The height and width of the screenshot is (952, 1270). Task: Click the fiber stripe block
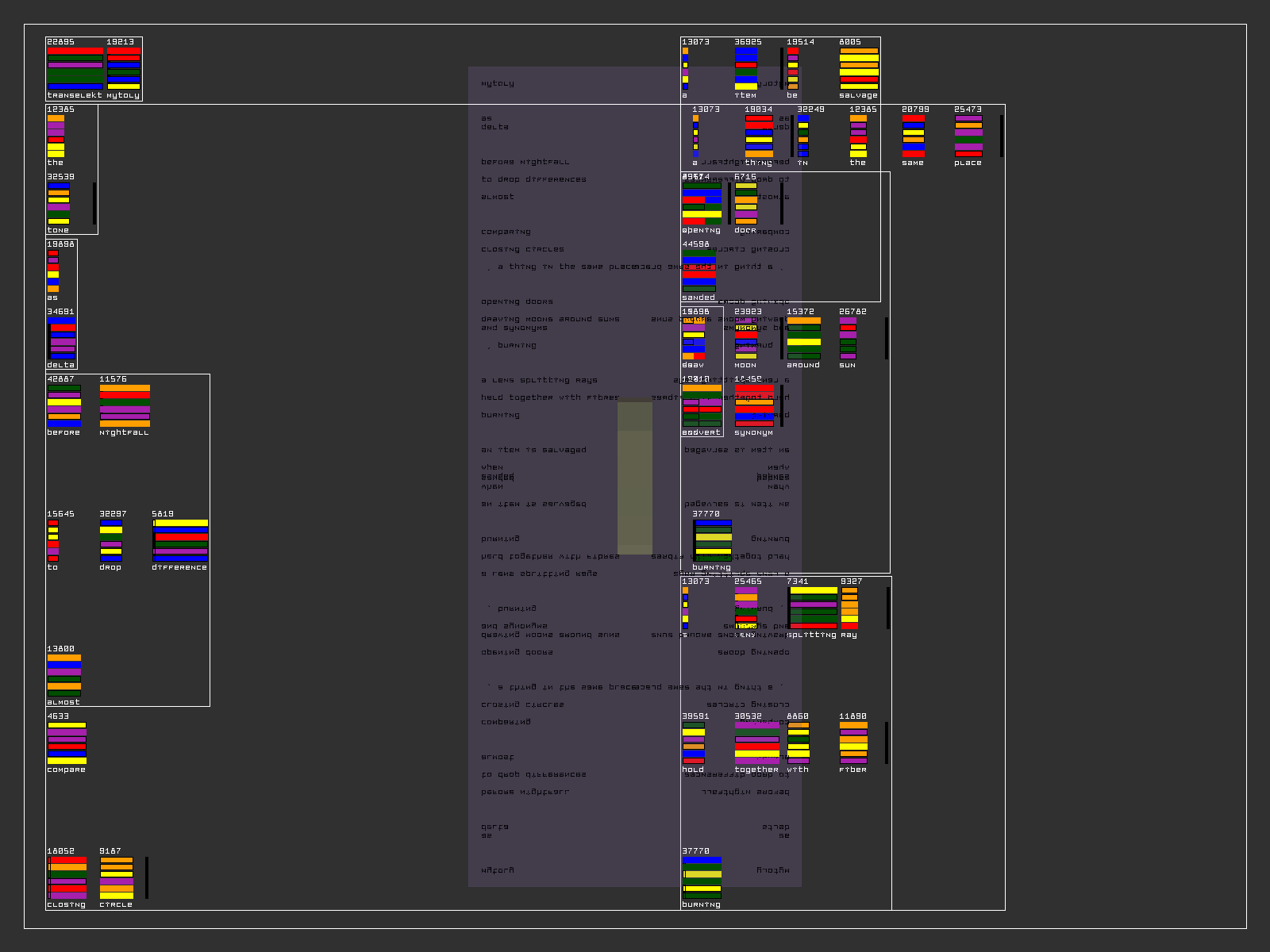coord(853,743)
